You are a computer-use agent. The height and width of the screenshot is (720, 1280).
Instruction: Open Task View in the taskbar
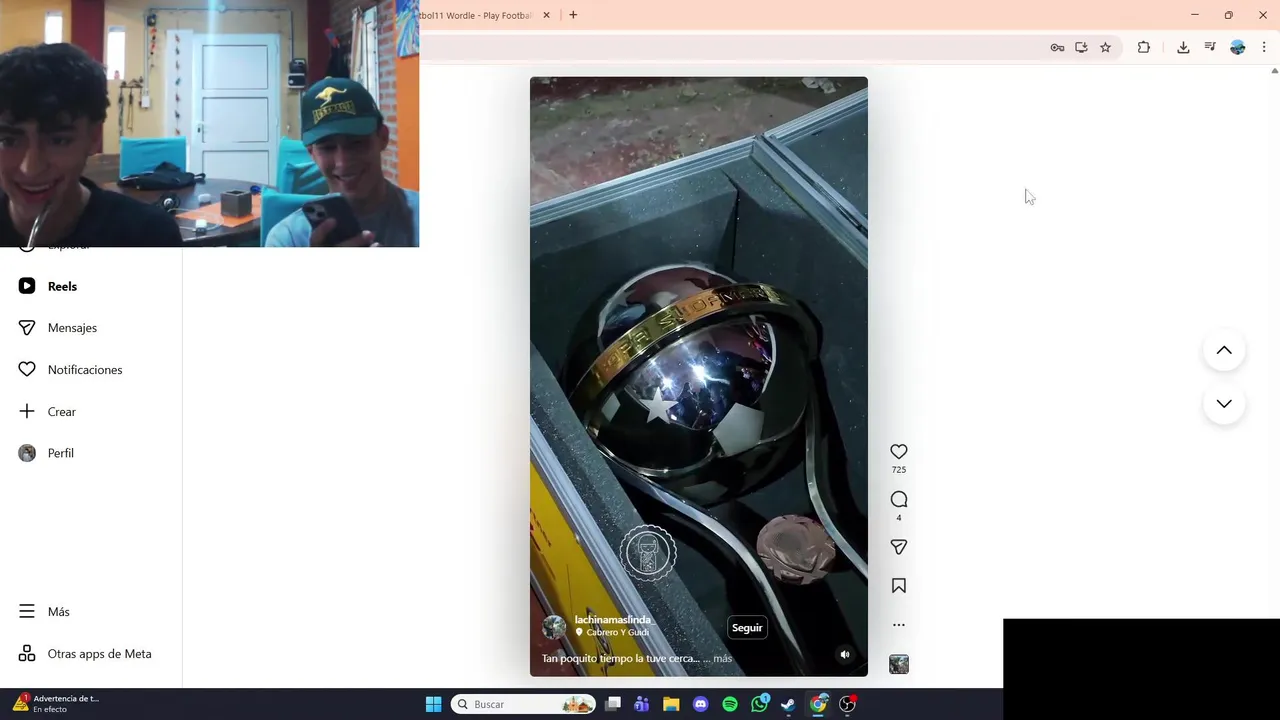[613, 704]
